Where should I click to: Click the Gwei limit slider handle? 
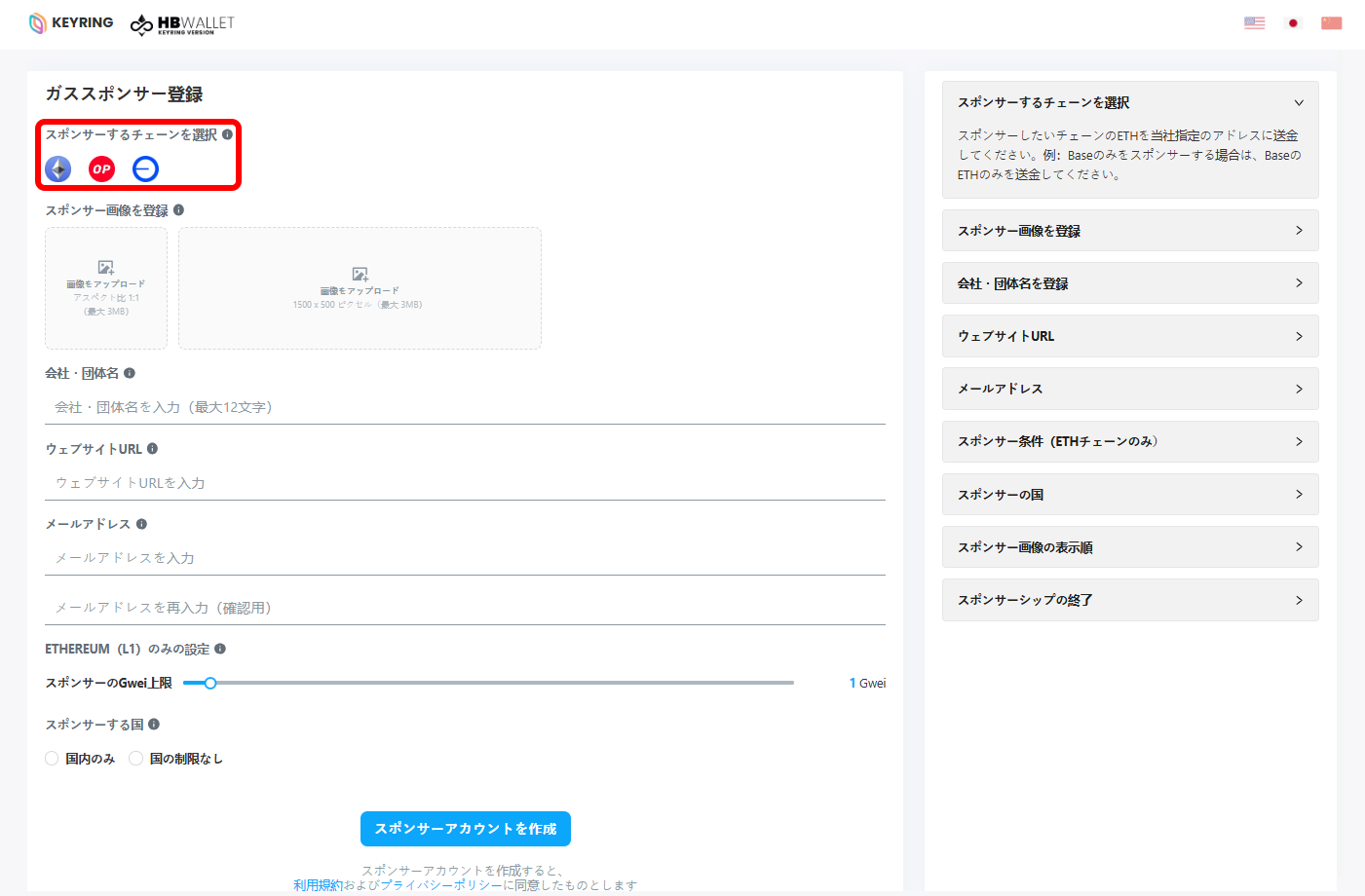(x=210, y=683)
